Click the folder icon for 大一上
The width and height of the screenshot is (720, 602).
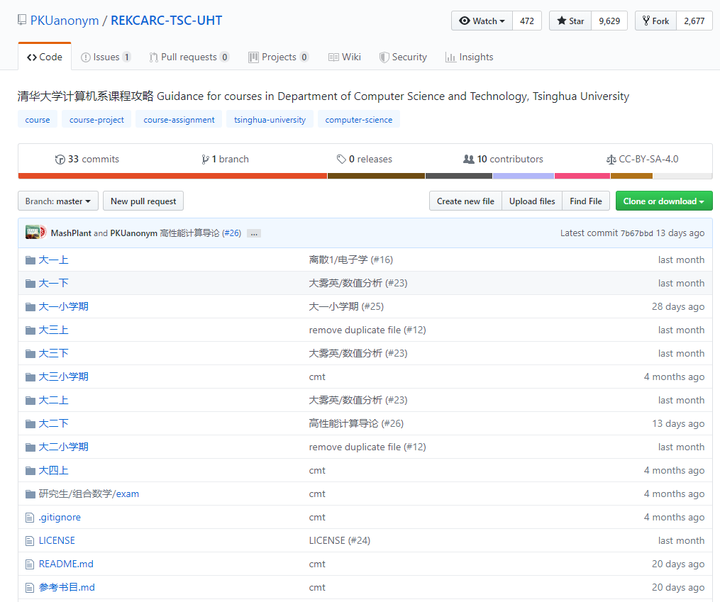tap(30, 260)
